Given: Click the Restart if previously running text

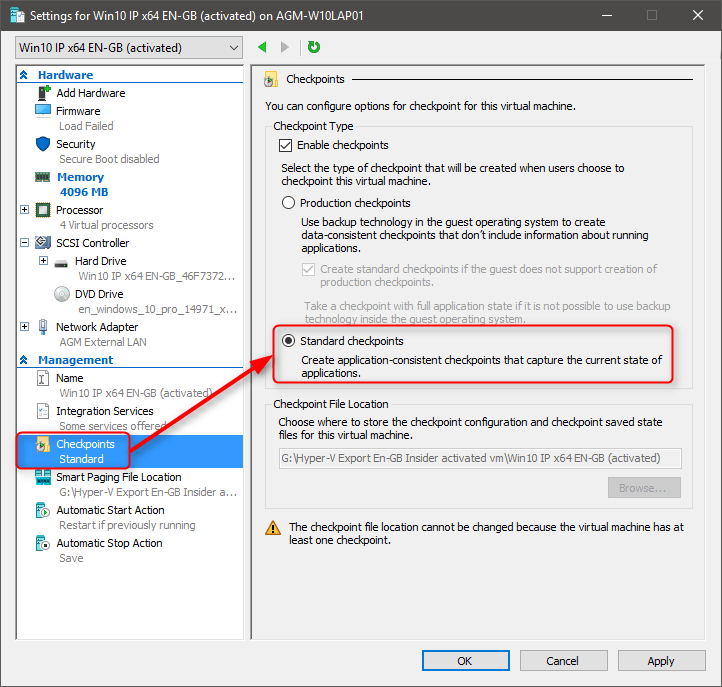Looking at the screenshot, I should (x=127, y=525).
